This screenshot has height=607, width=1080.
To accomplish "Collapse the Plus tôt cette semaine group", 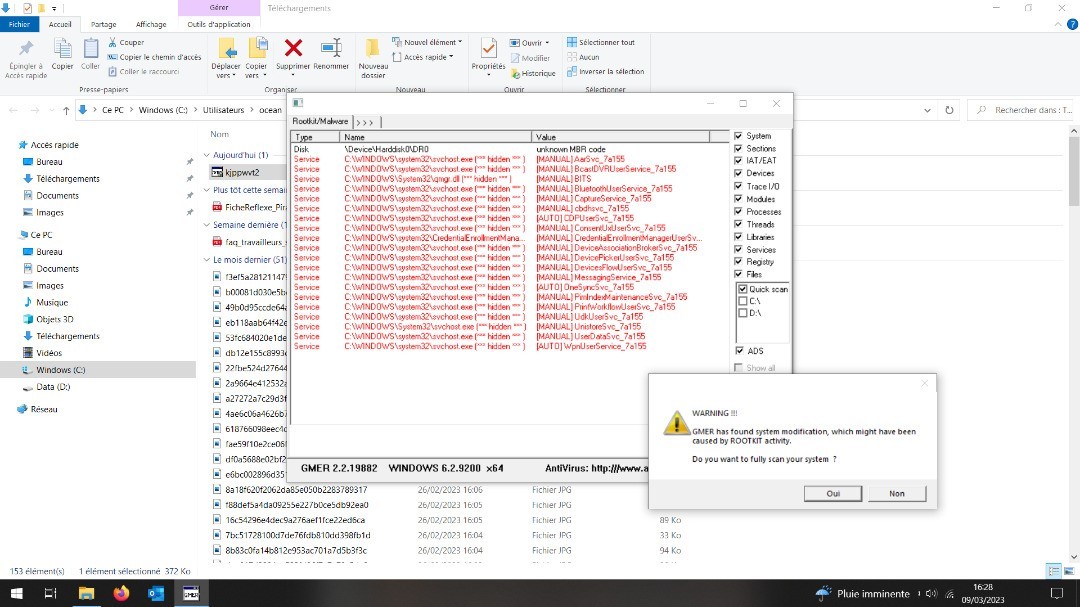I will pyautogui.click(x=207, y=189).
